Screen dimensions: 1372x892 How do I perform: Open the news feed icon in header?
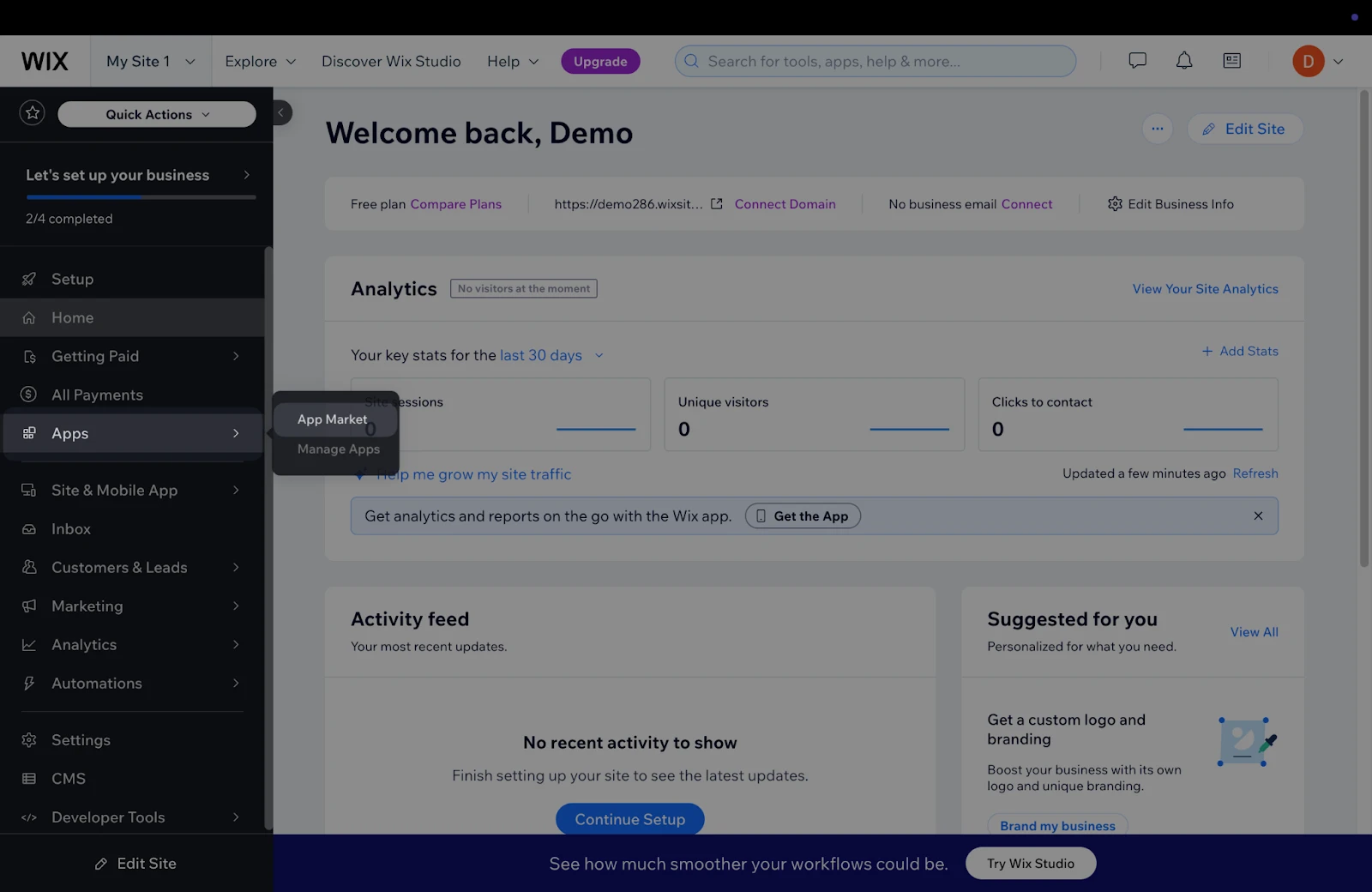pos(1231,61)
